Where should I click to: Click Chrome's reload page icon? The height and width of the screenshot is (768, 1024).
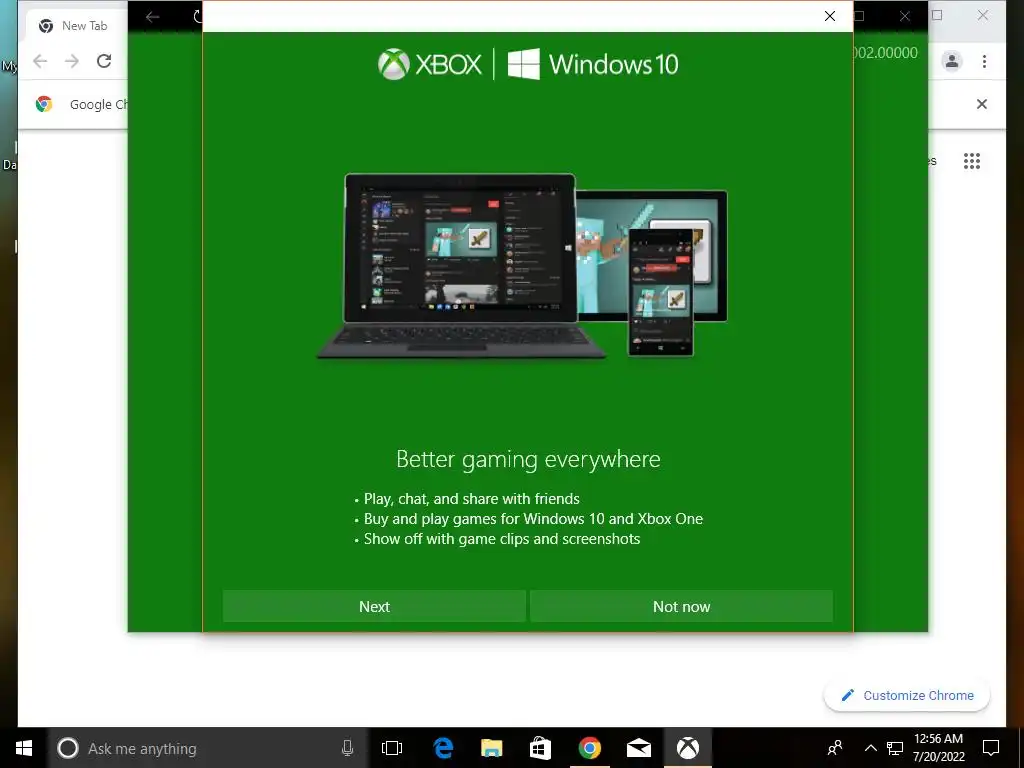pos(104,61)
